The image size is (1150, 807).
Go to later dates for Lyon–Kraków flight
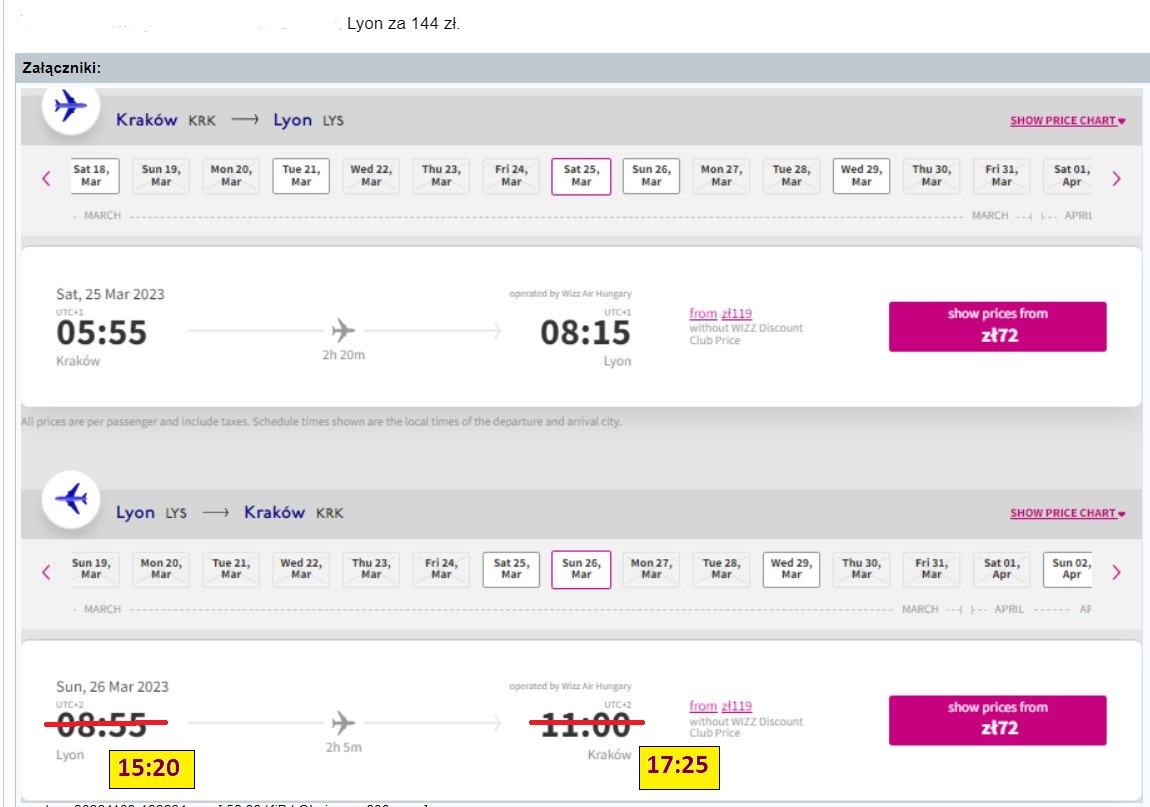tap(1116, 572)
